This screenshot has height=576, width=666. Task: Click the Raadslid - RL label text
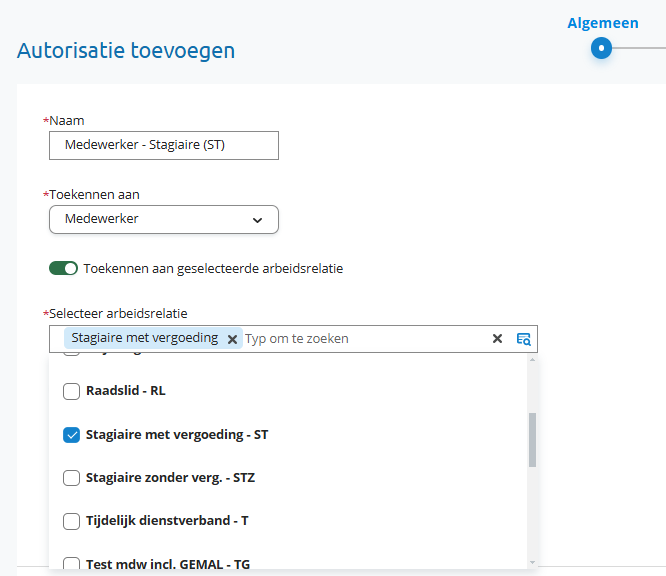pyautogui.click(x=126, y=391)
